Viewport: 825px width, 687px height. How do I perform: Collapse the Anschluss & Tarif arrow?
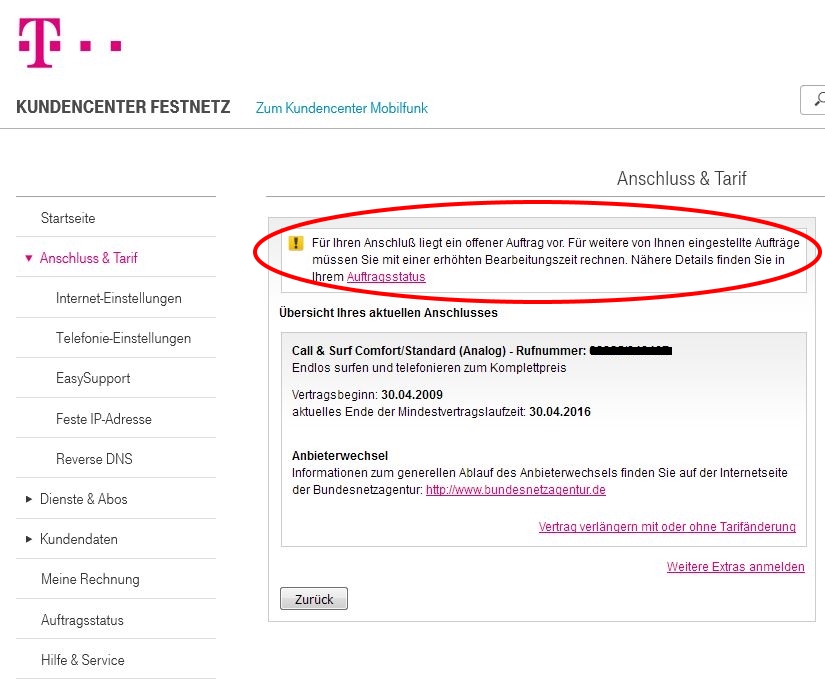point(29,258)
